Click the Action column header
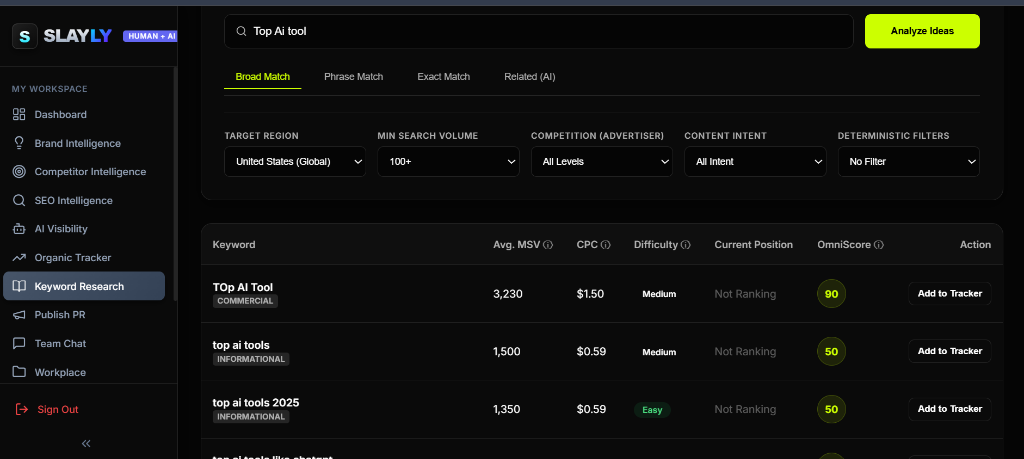This screenshot has width=1024, height=459. pos(975,245)
